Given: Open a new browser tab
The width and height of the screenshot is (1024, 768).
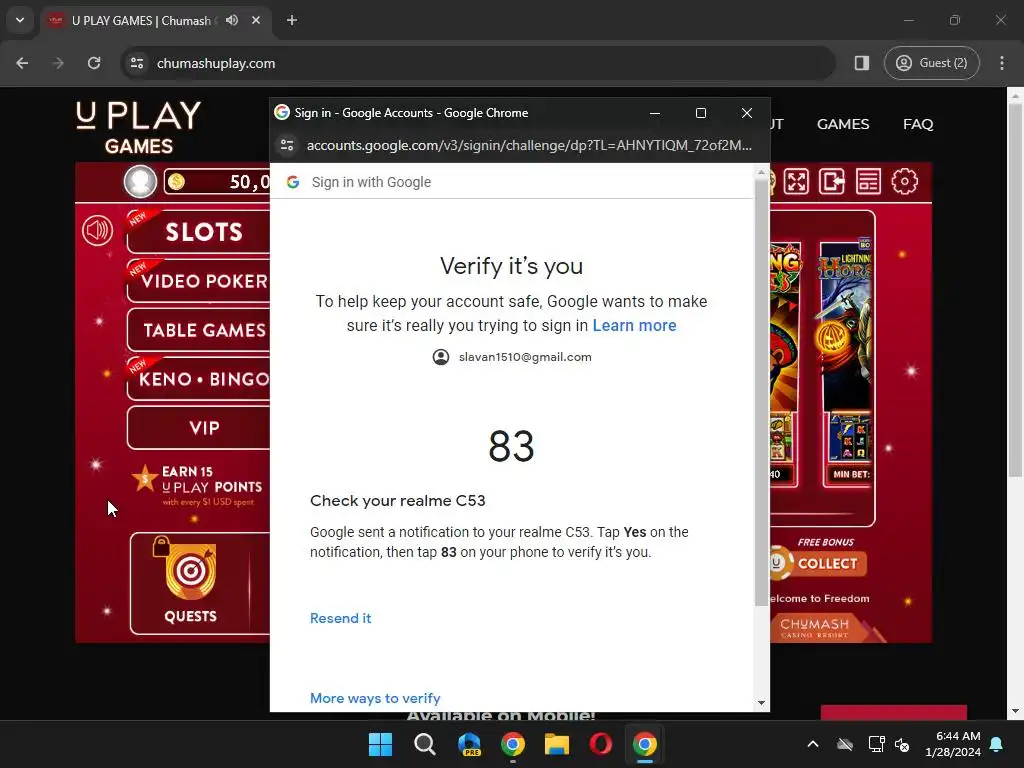Looking at the screenshot, I should (x=292, y=20).
